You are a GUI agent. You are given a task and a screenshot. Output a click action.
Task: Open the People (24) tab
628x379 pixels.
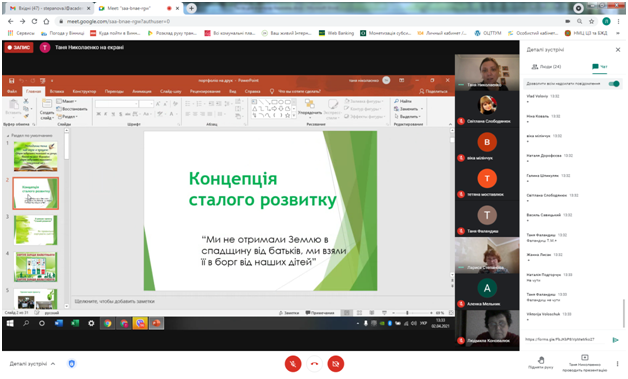546,67
